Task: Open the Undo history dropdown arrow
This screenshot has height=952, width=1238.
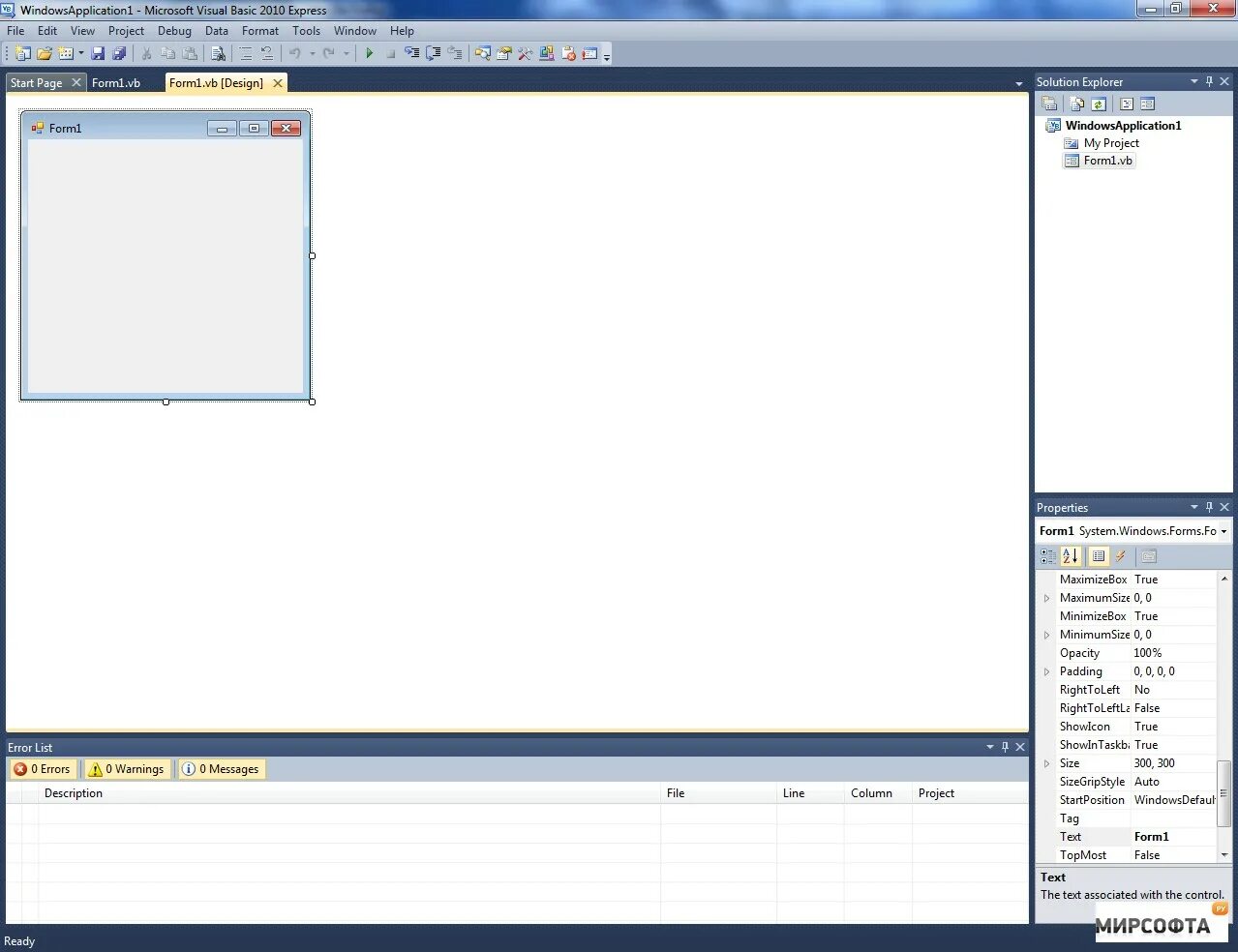Action: (312, 53)
